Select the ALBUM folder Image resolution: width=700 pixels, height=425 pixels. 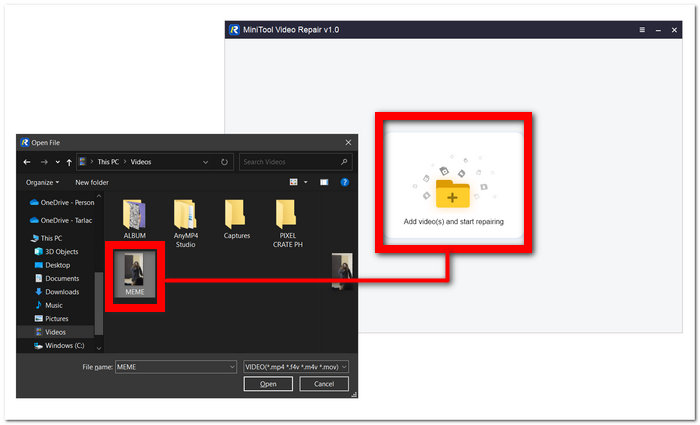[x=134, y=219]
